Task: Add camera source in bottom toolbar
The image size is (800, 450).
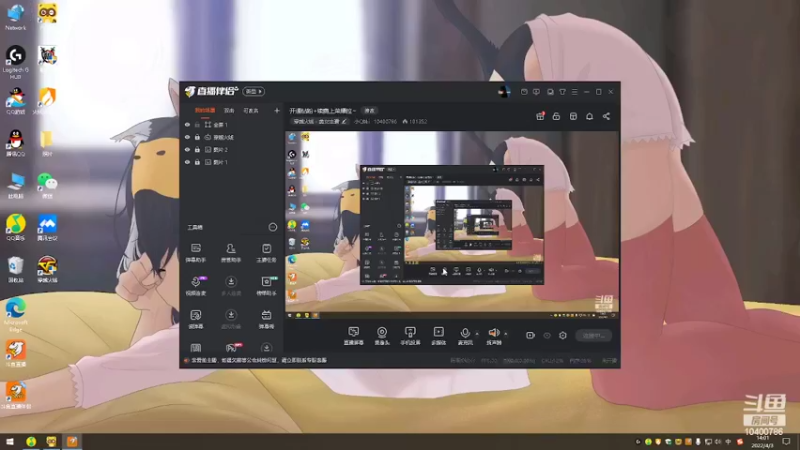Action: 382,336
